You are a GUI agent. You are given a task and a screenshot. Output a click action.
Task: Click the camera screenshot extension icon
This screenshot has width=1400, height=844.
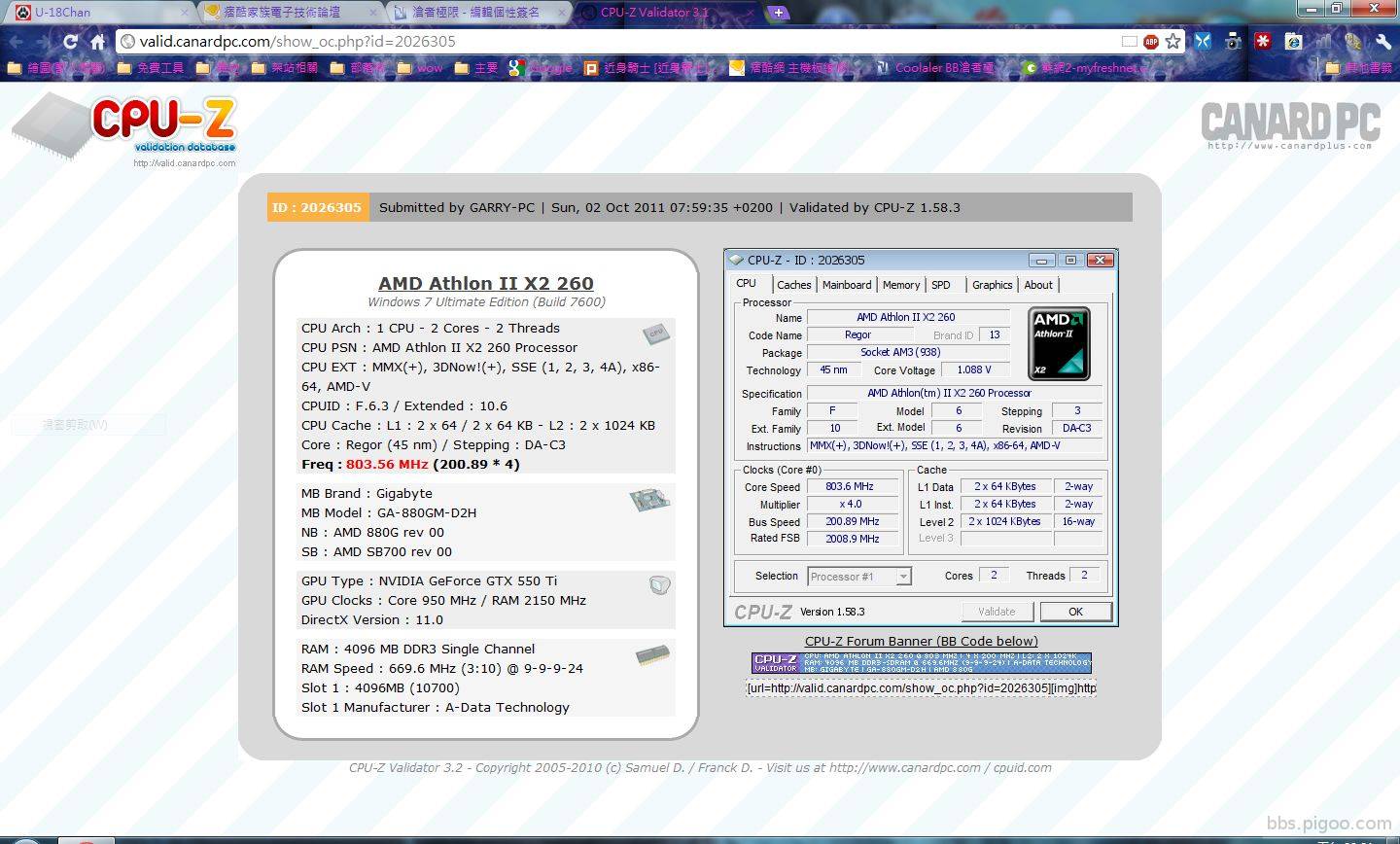point(1233,42)
